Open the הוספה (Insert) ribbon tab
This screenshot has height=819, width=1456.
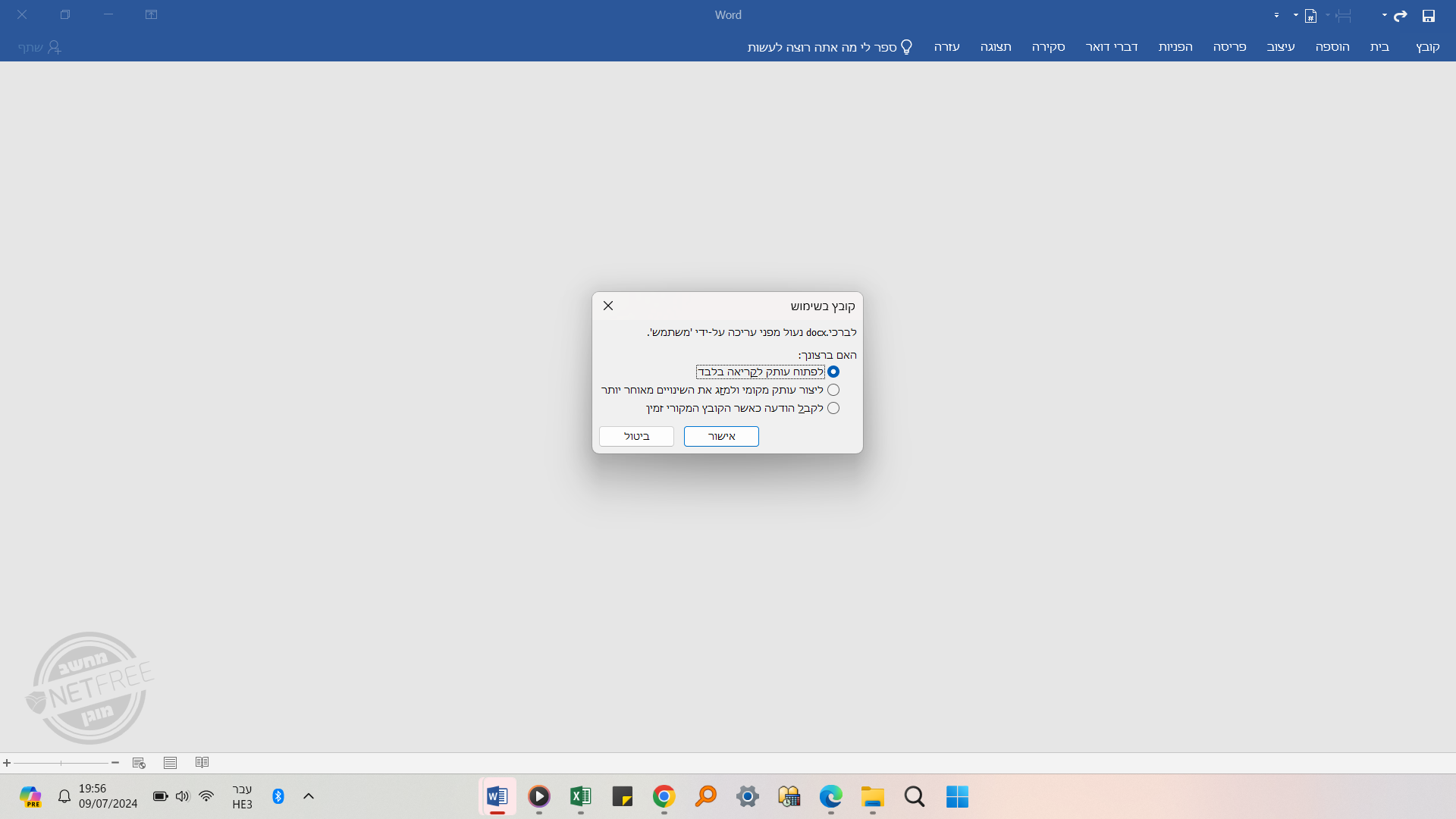(1332, 47)
